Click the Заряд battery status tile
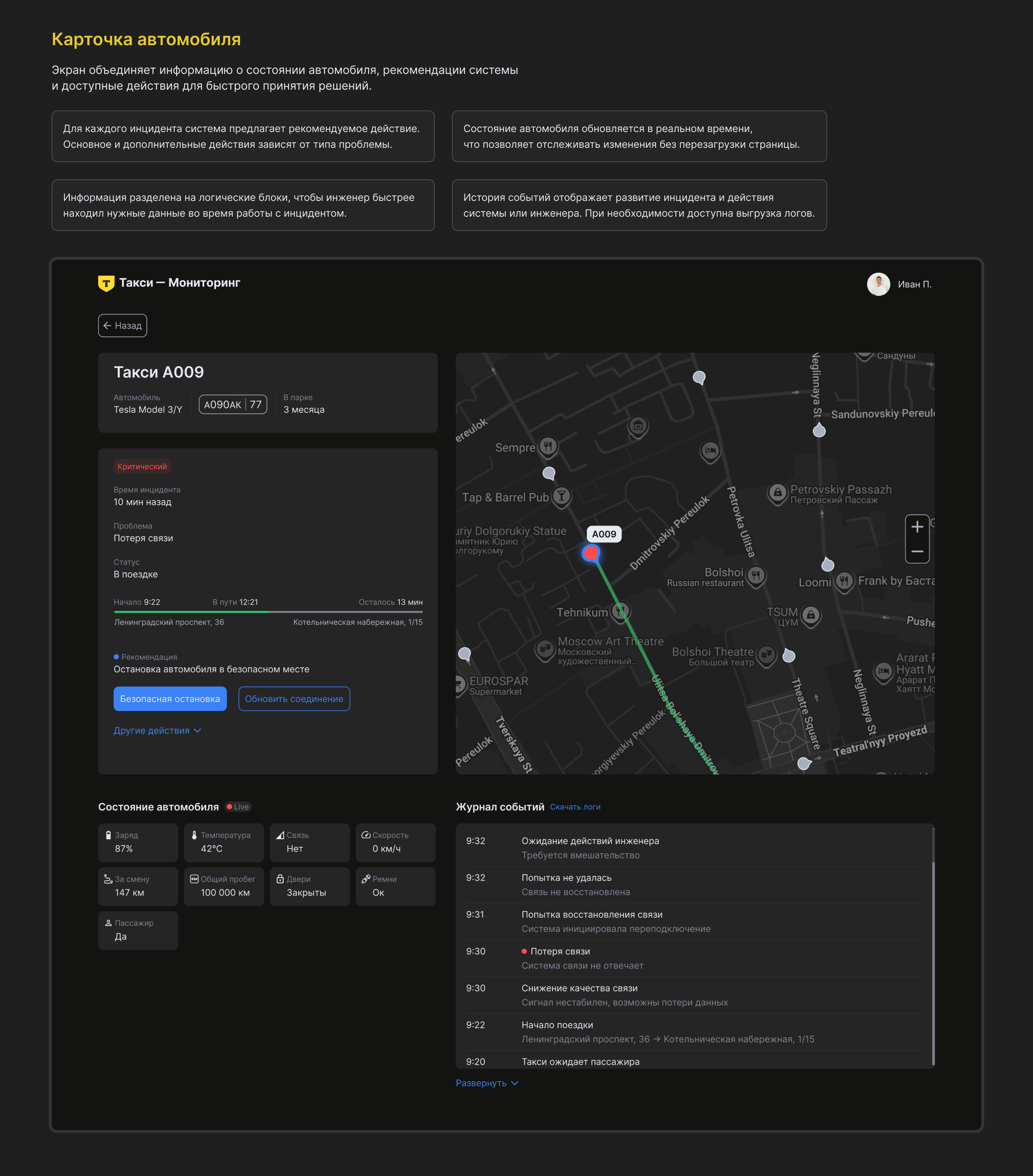Screen dimensions: 1033x1176 pos(138,842)
